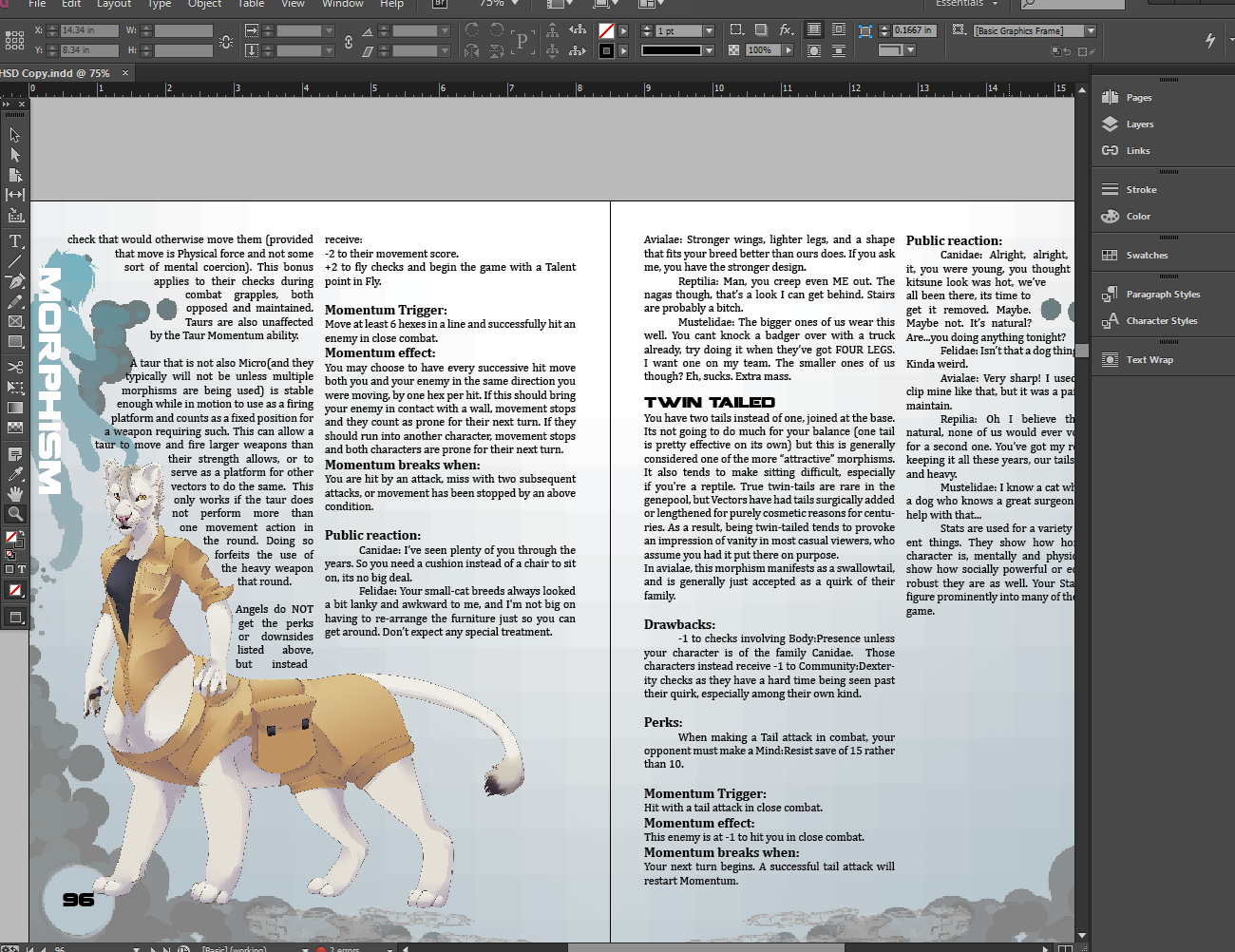Screen dimensions: 1235x952
Task: Open the stroke weight dropdown
Action: pos(709,31)
